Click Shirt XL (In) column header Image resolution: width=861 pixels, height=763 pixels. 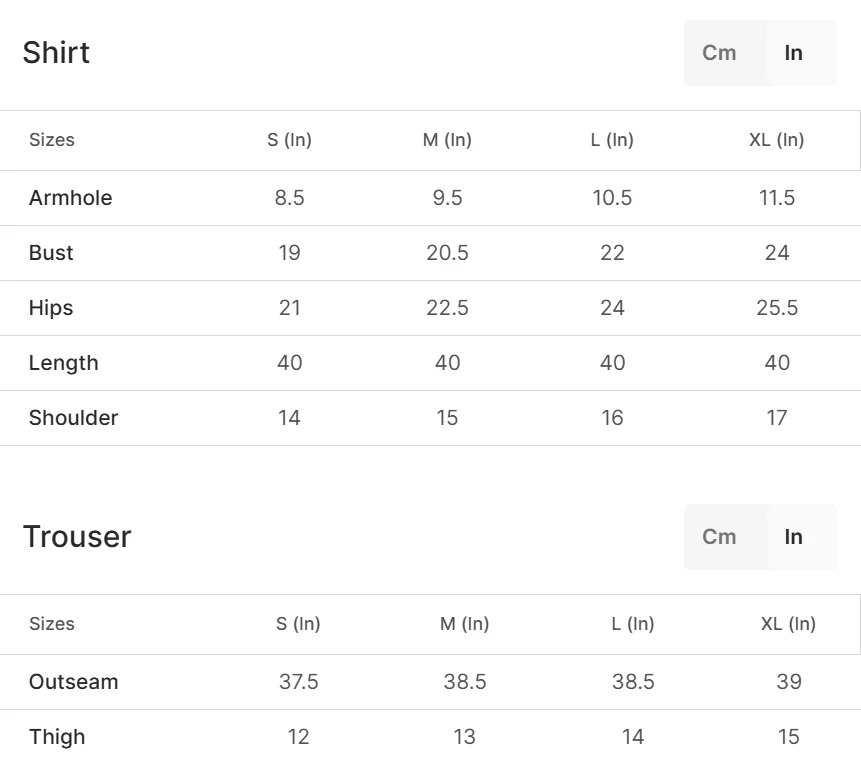tap(777, 140)
